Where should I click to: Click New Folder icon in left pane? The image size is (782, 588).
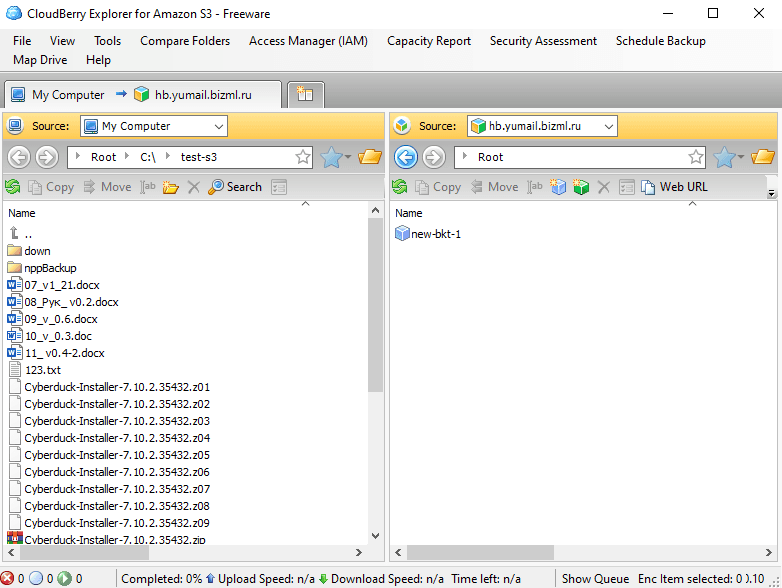pyautogui.click(x=171, y=188)
